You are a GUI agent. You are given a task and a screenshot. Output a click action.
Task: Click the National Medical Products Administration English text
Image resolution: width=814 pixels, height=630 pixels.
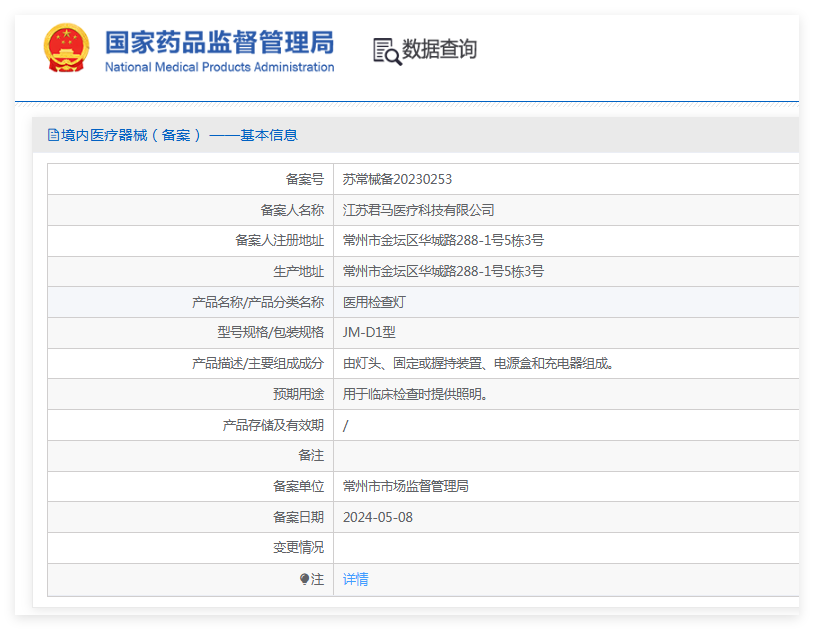pos(219,67)
